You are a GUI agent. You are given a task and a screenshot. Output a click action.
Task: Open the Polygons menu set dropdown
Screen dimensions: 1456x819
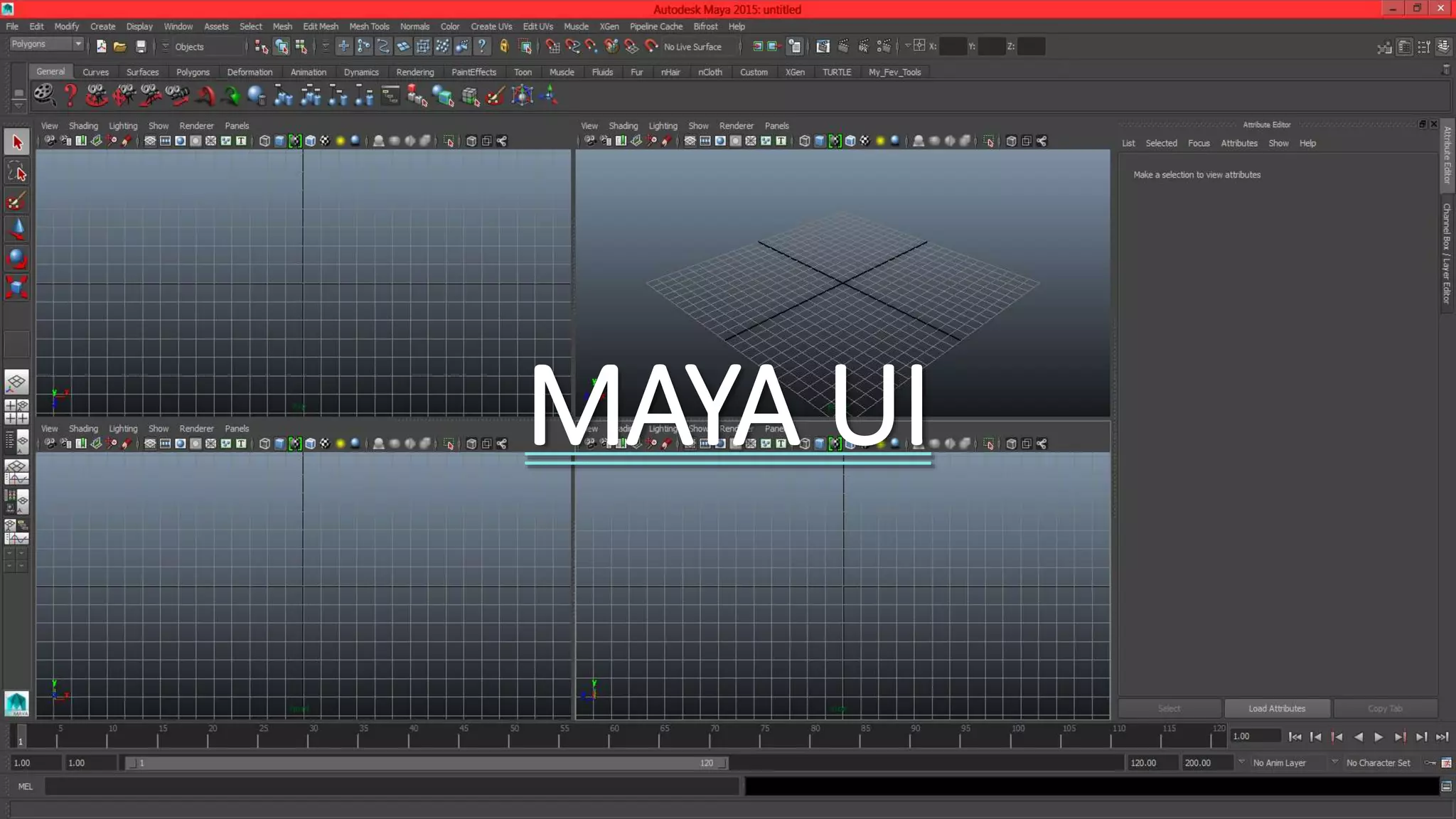46,44
